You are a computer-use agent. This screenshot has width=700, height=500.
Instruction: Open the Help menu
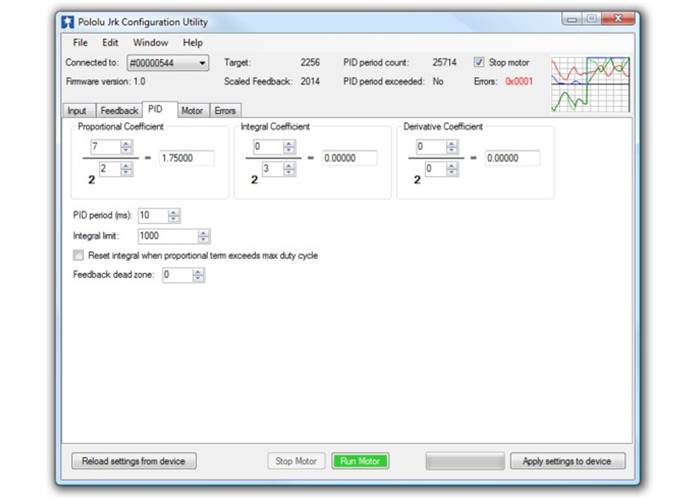(x=192, y=43)
